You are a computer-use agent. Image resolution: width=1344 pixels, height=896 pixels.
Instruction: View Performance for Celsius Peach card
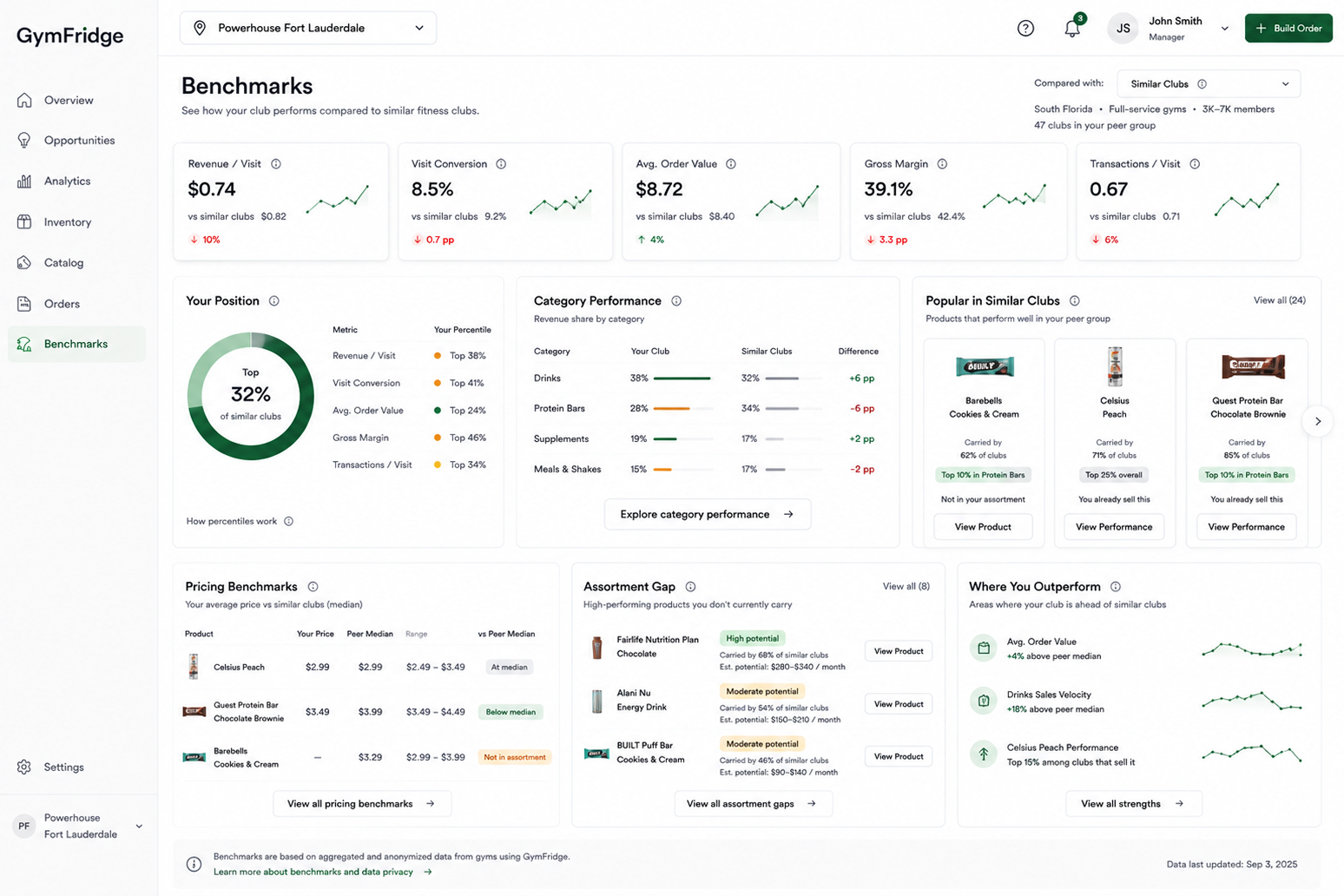1114,527
